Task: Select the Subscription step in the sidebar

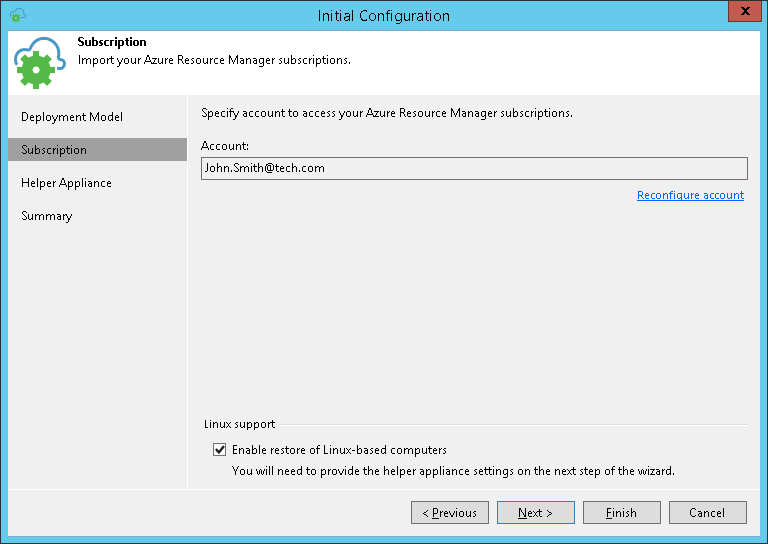Action: pyautogui.click(x=54, y=150)
